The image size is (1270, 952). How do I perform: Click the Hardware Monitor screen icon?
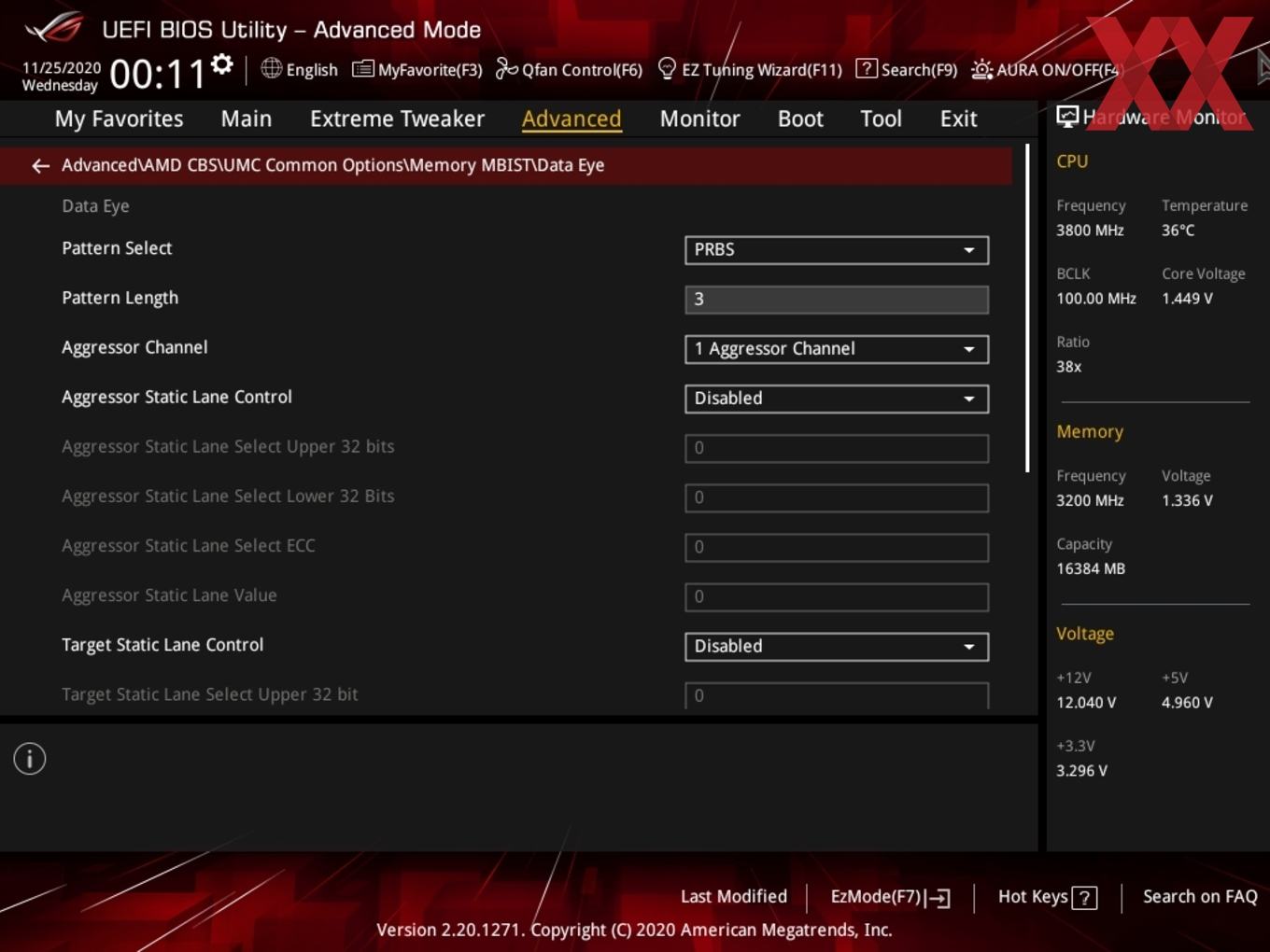click(1067, 117)
